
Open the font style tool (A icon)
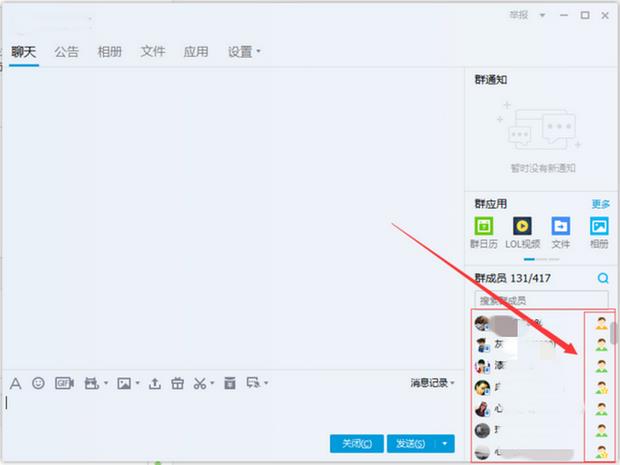tap(15, 383)
